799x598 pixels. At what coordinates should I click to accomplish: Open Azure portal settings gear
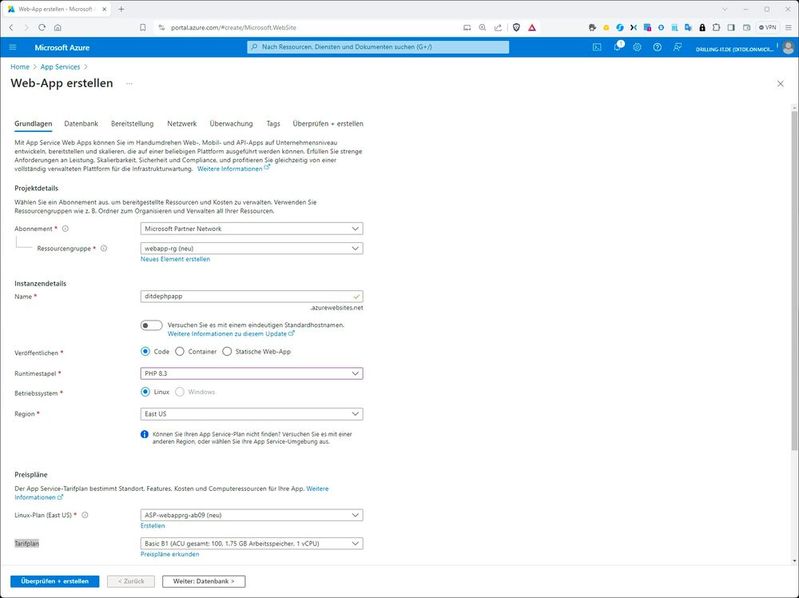coord(637,47)
